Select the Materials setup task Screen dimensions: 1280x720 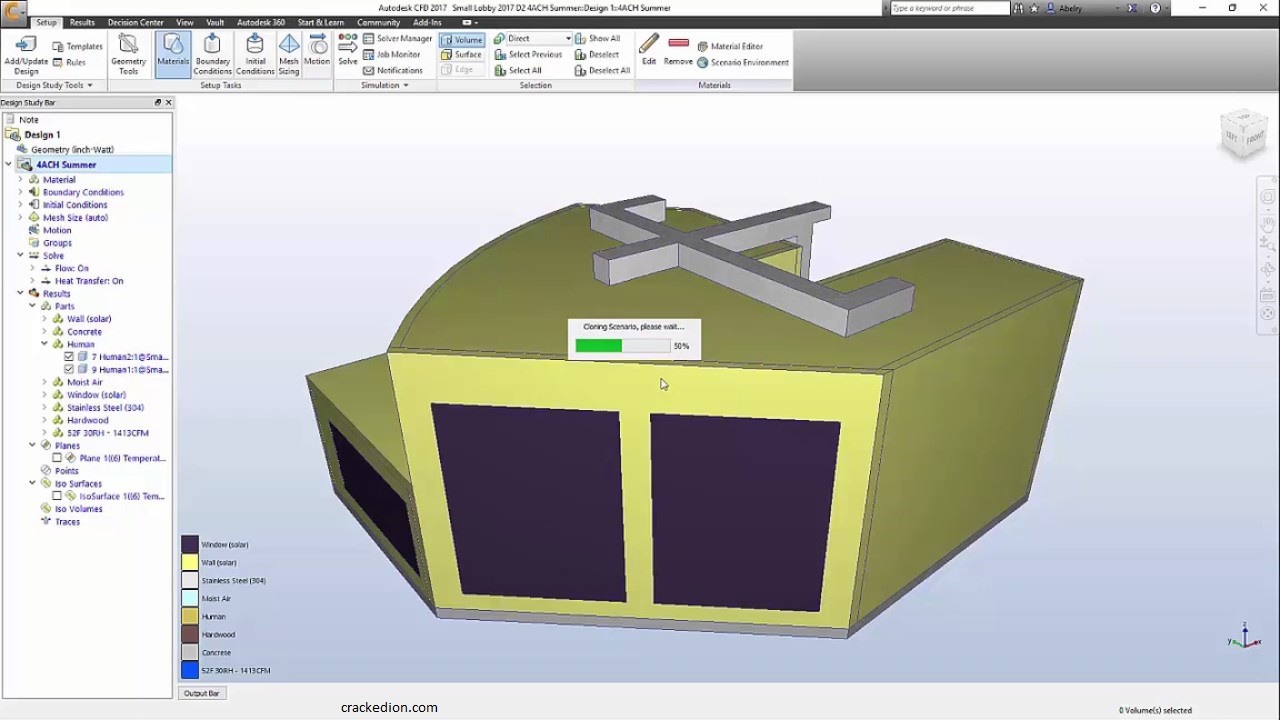click(x=173, y=55)
